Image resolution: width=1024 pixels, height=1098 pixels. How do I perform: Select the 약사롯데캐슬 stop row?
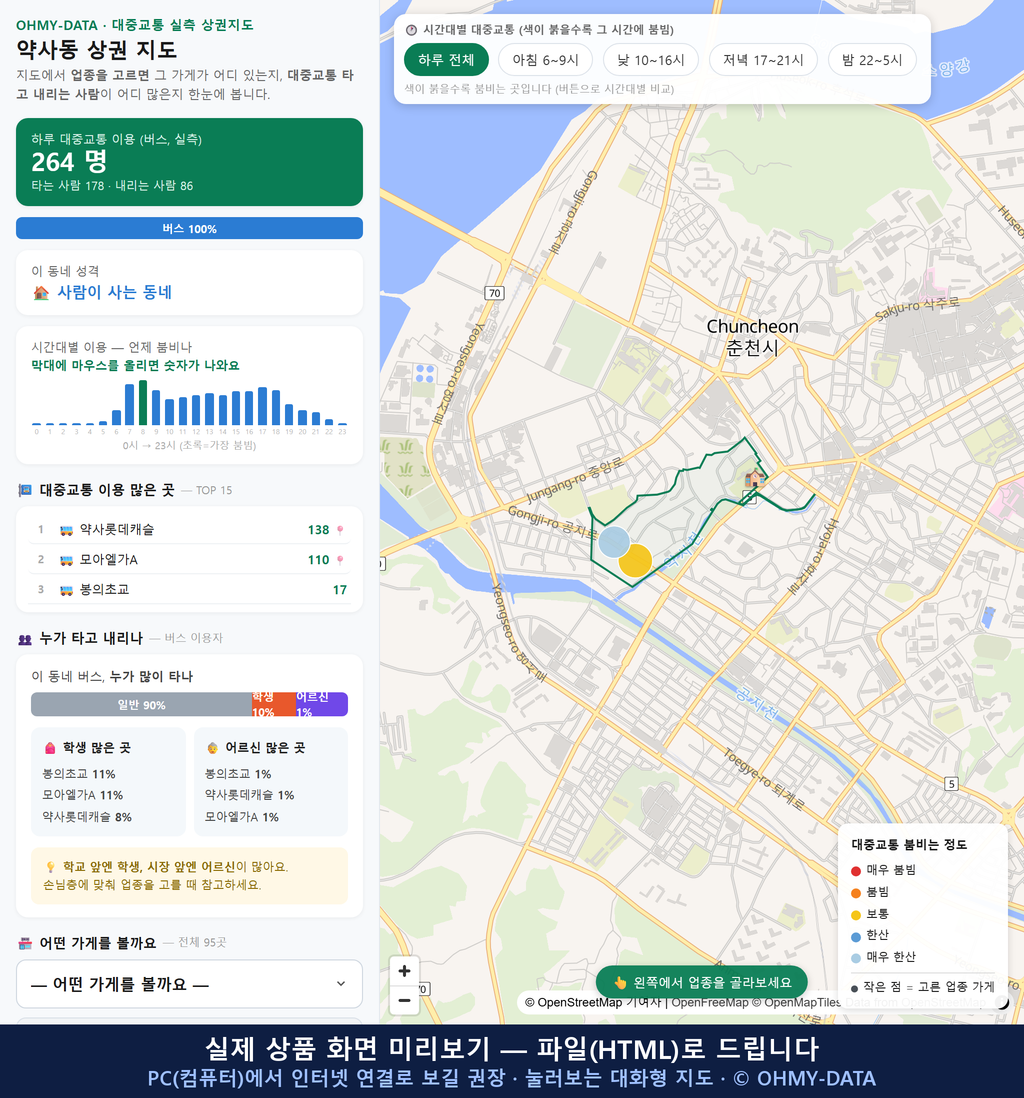(x=189, y=530)
